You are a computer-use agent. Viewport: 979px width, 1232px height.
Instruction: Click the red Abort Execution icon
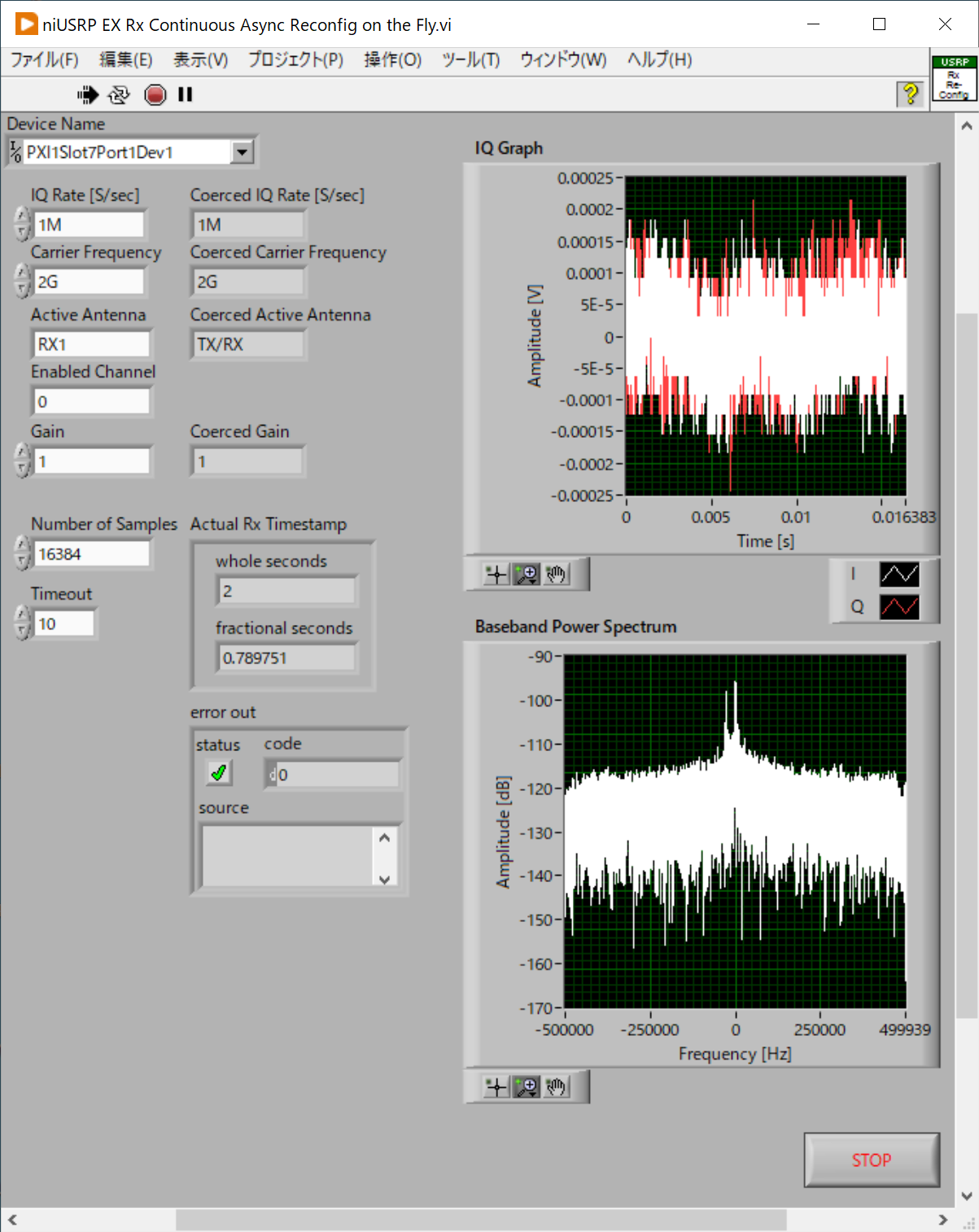(x=155, y=95)
